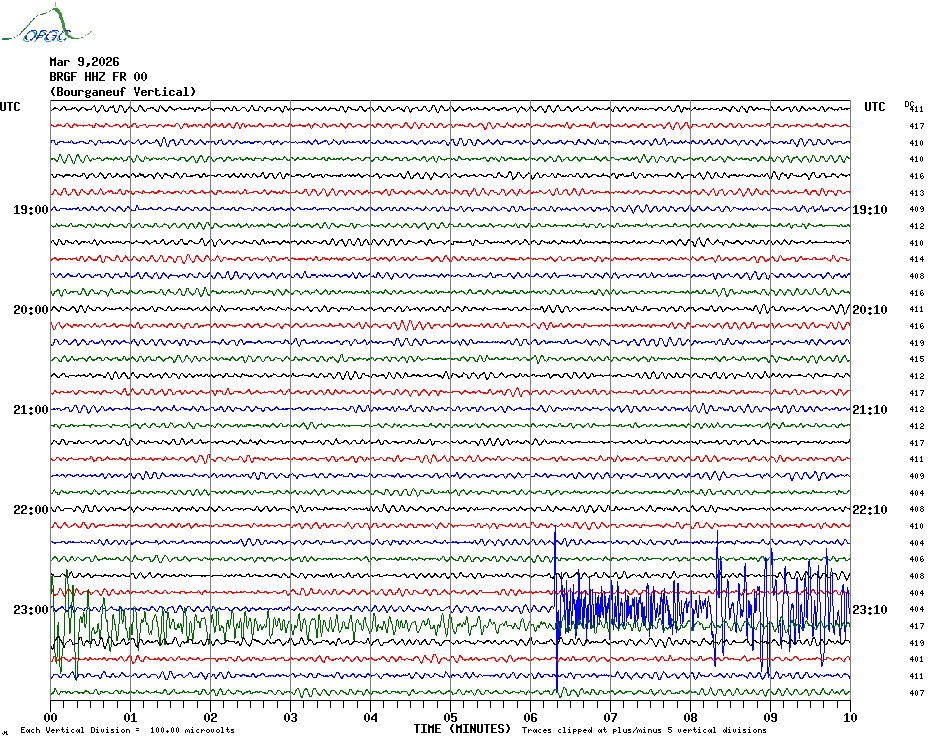930x744 pixels.
Task: Click the Mar 9,2026 date text
Action: [x=84, y=61]
